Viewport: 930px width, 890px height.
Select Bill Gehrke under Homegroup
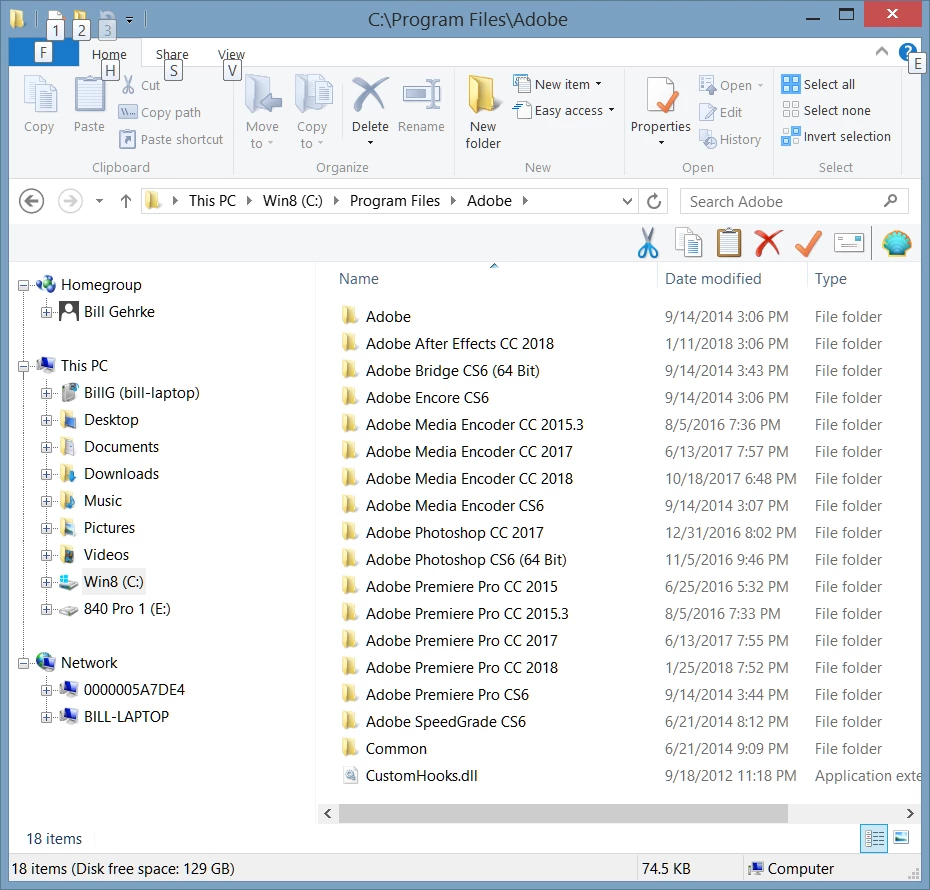[x=119, y=312]
